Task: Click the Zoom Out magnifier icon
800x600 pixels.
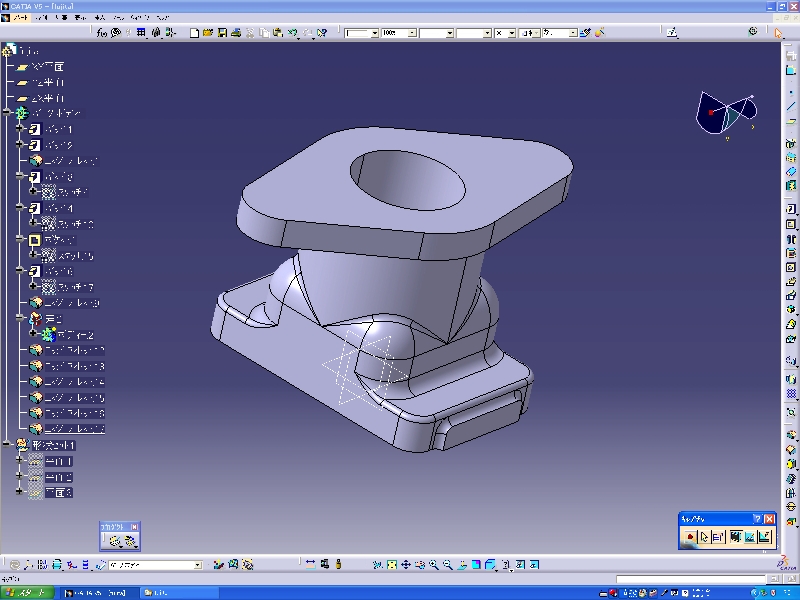Action: pos(447,564)
